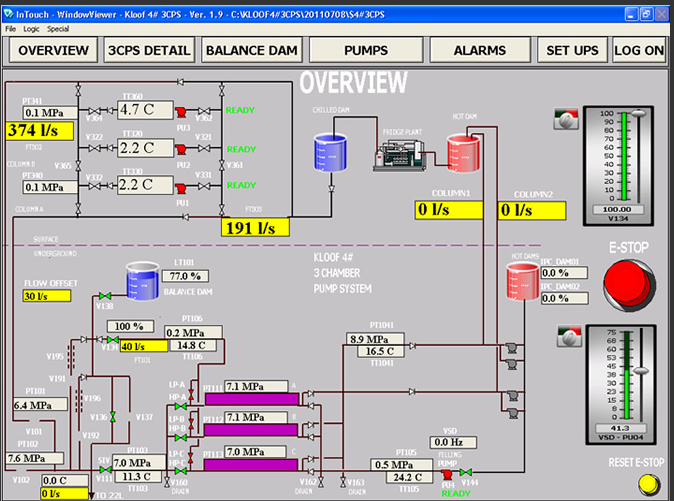This screenshot has width=674, height=501.
Task: Toggle the selector switch beside VSD-PU04 gauge
Action: click(x=569, y=336)
